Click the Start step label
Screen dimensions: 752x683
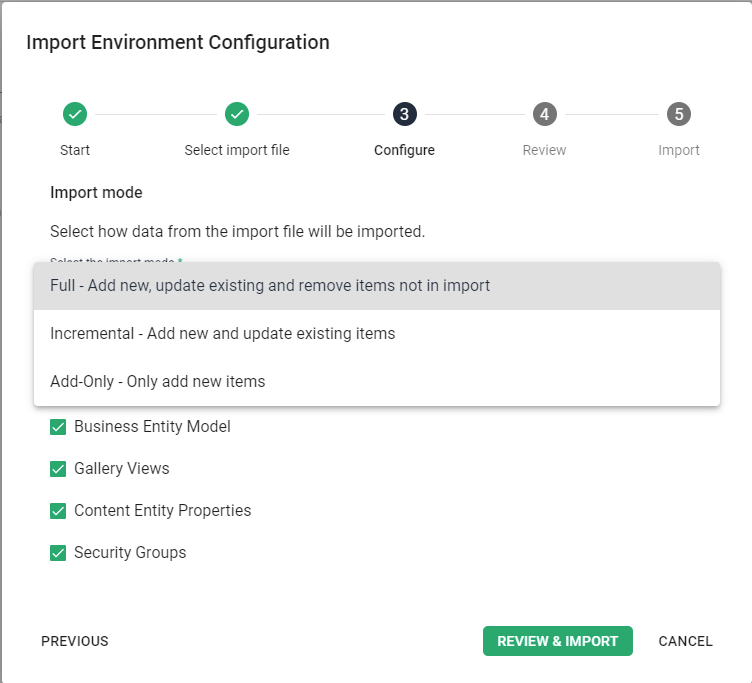(x=75, y=150)
